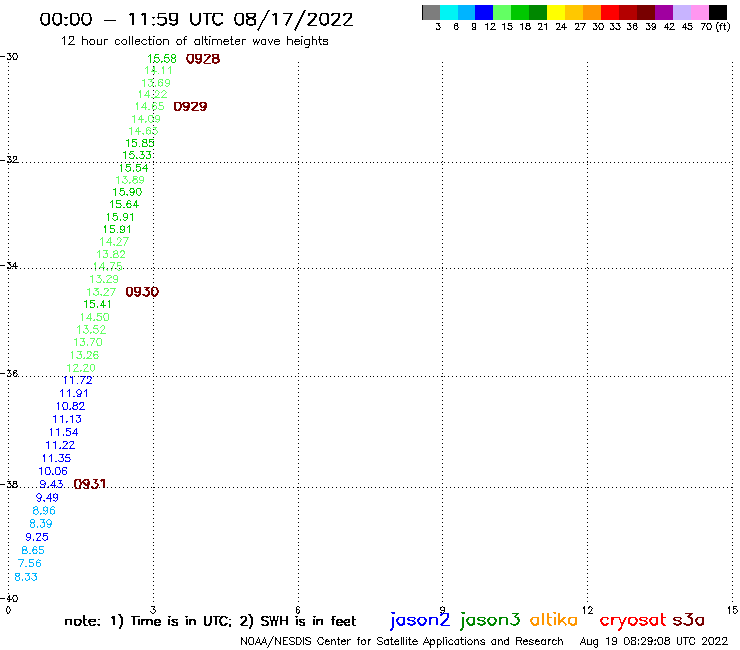Screen dimensions: 740x650
Task: Click the wave height value '9.49'
Action: [x=47, y=498]
